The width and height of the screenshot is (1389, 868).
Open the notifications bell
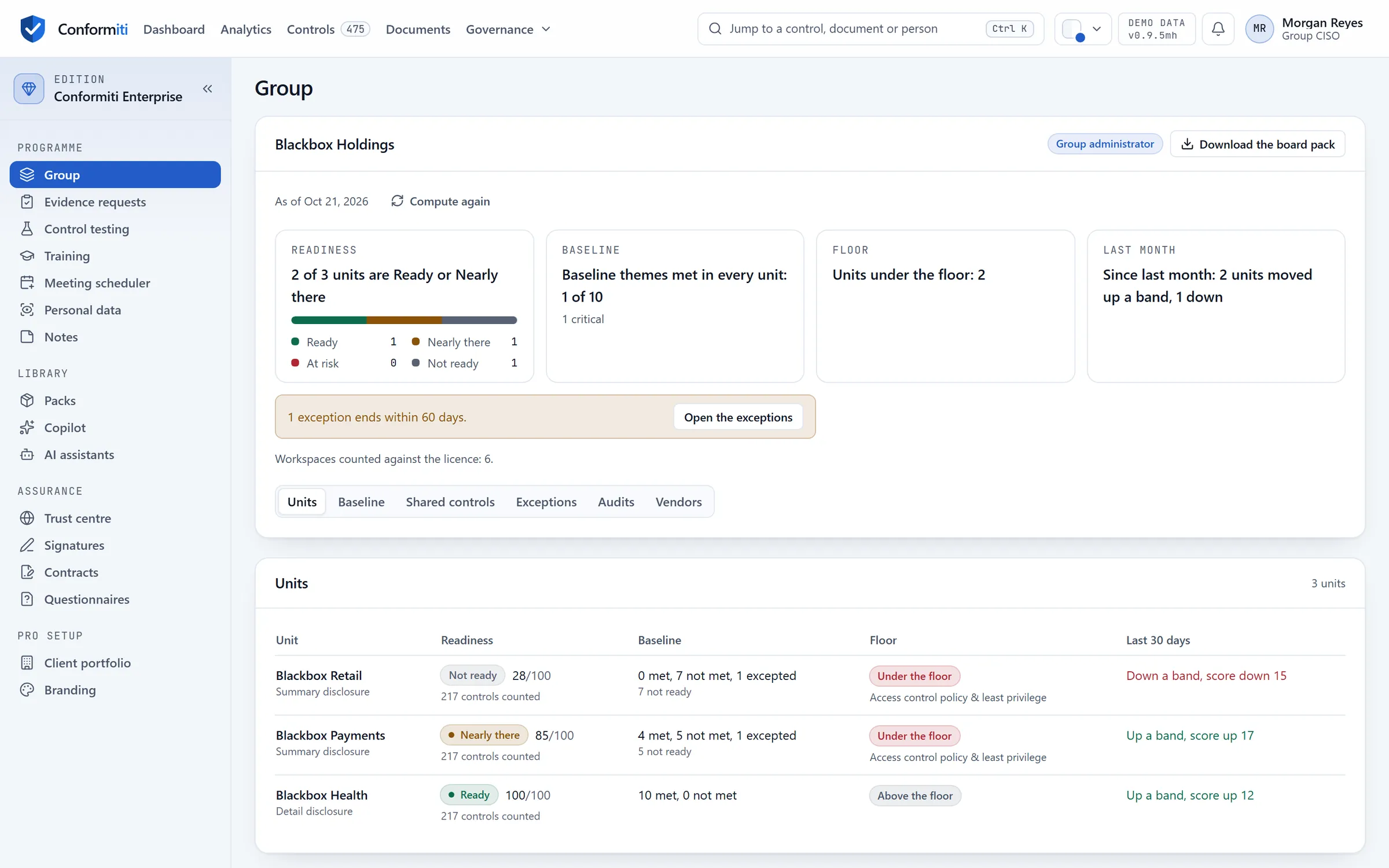click(1218, 29)
